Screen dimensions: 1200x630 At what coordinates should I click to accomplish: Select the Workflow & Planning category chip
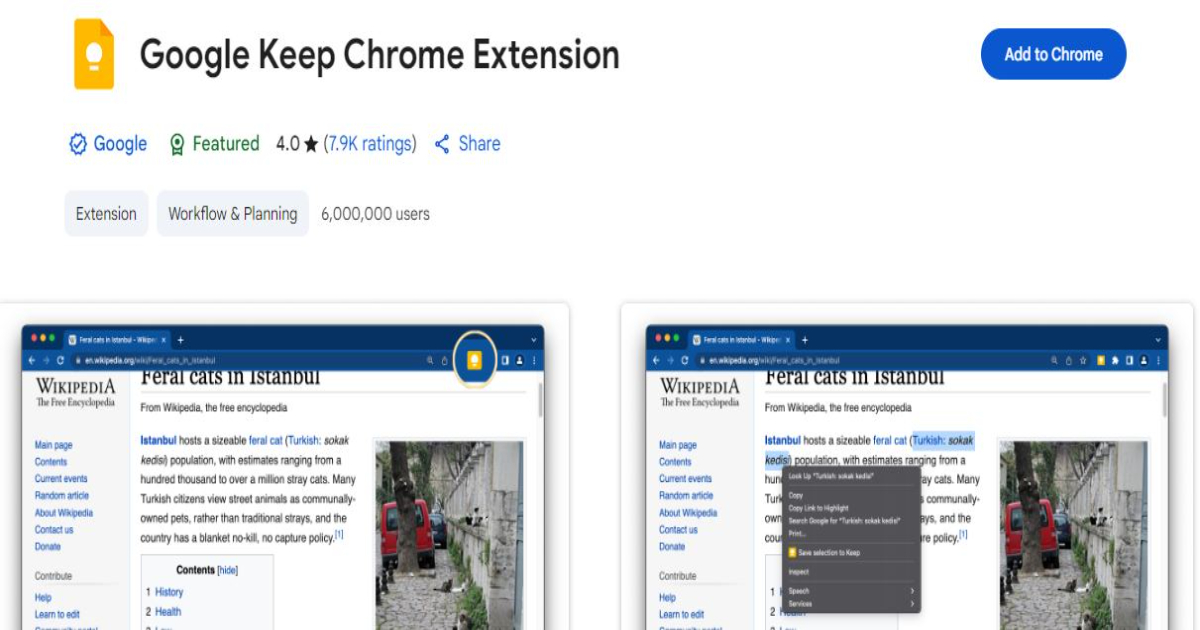(x=233, y=214)
